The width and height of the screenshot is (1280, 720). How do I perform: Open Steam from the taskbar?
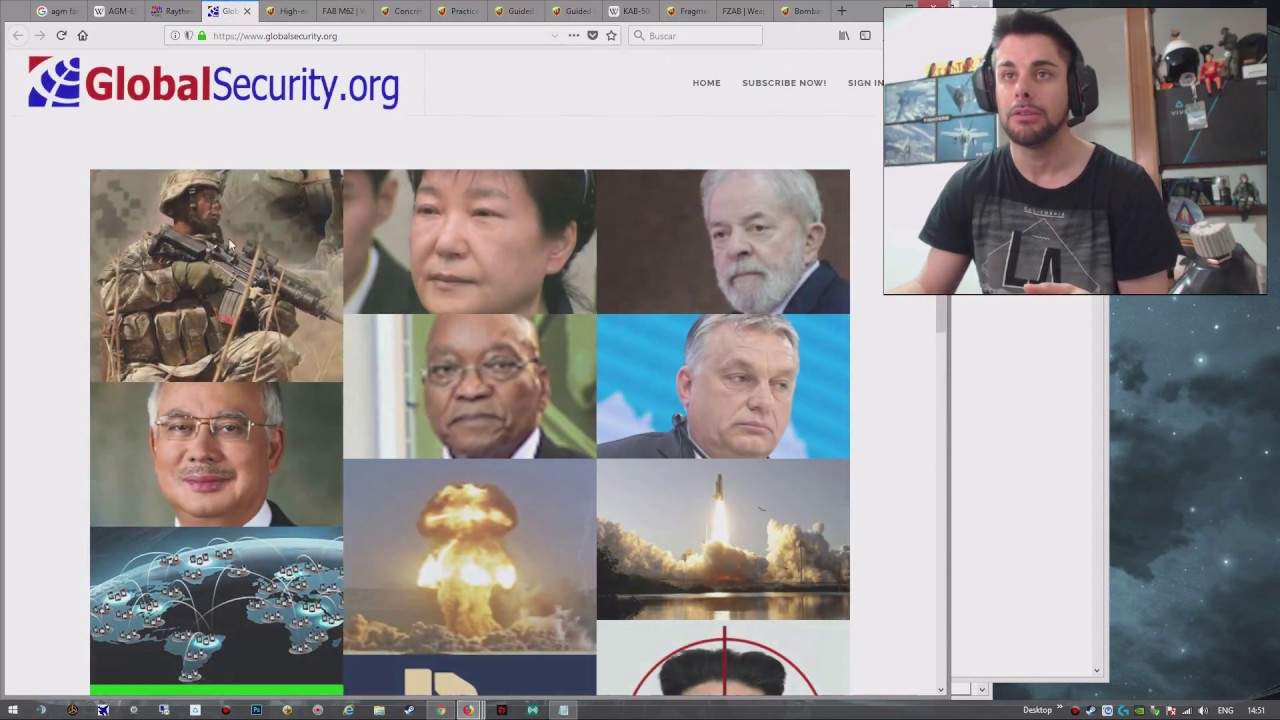[x=409, y=710]
